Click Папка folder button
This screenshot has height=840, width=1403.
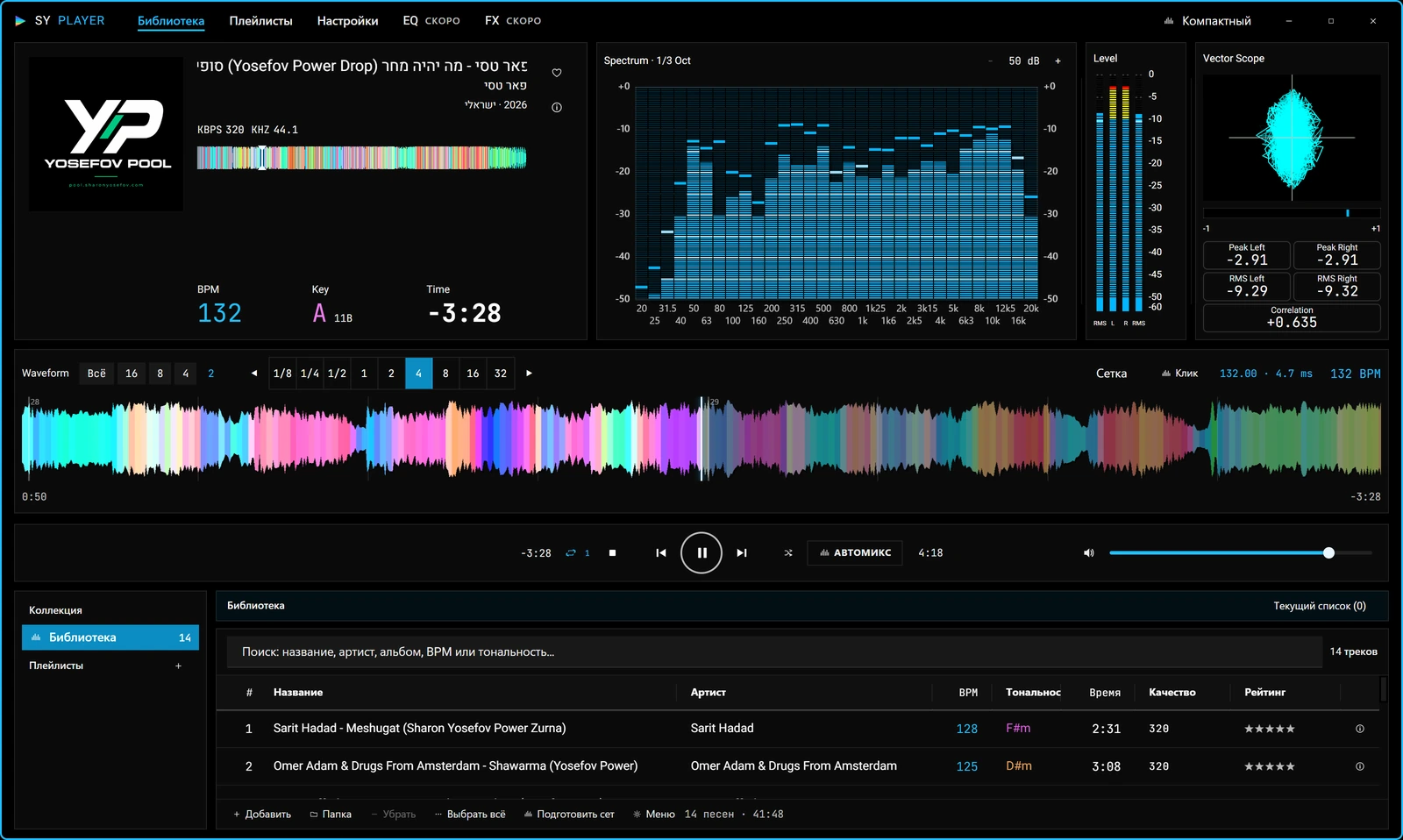(331, 815)
